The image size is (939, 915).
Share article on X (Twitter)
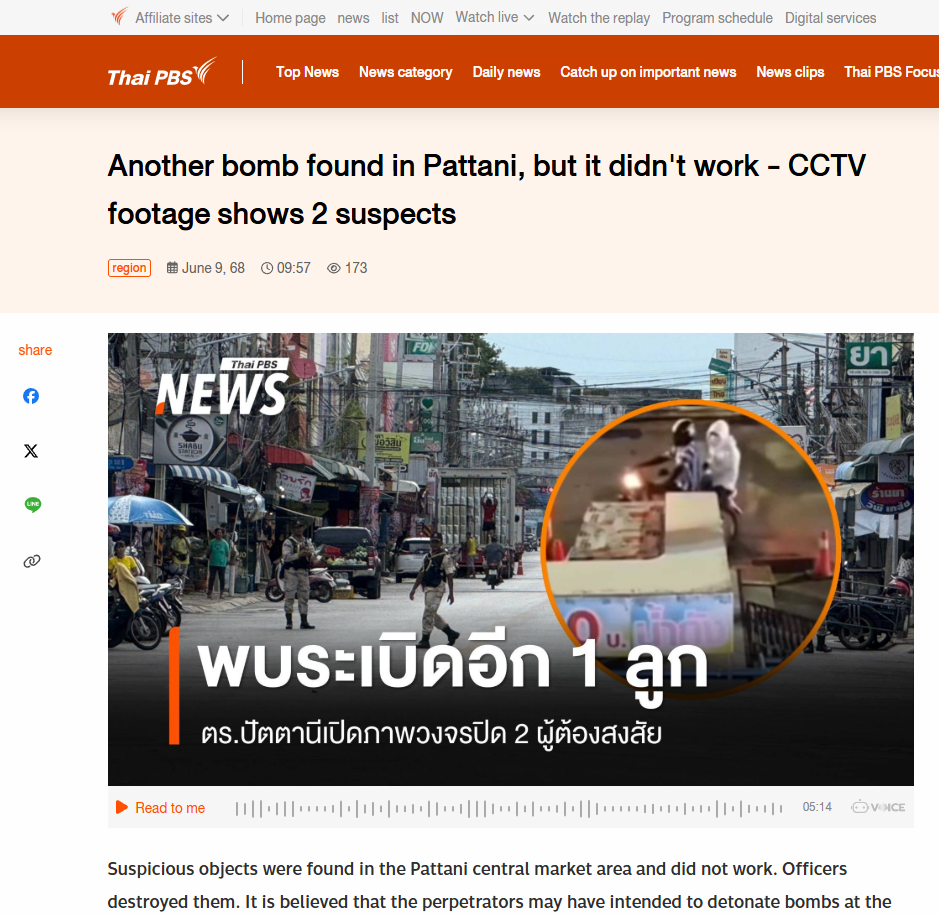pyautogui.click(x=31, y=451)
